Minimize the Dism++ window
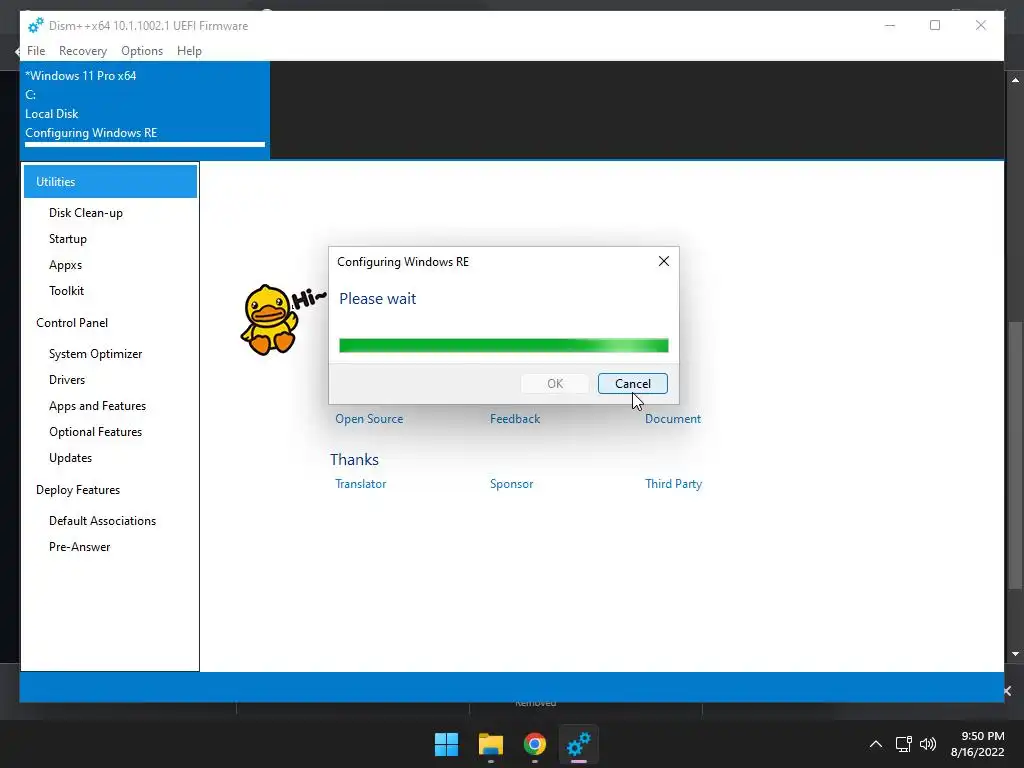Viewport: 1024px width, 768px height. tap(889, 25)
